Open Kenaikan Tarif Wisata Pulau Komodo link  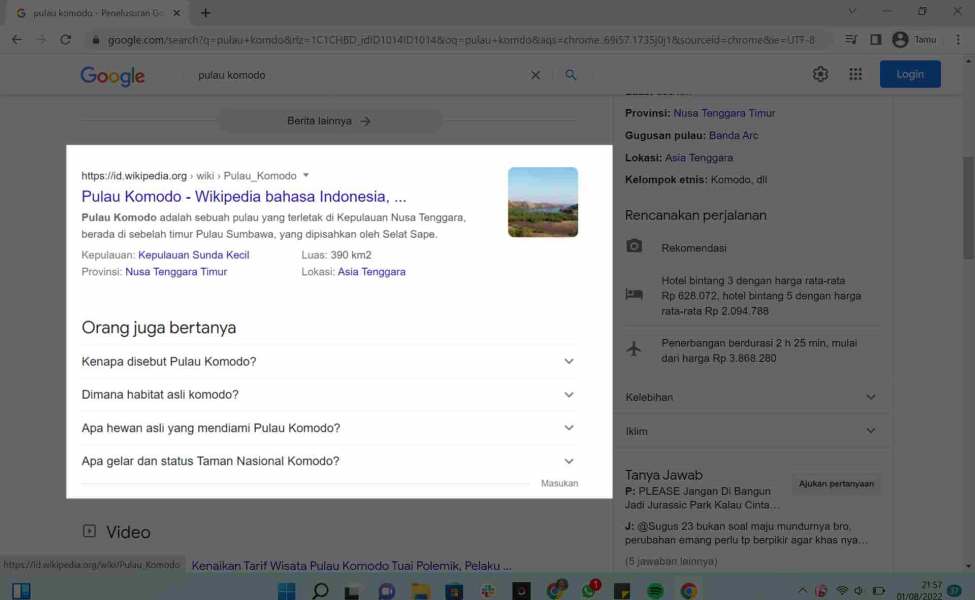point(351,566)
